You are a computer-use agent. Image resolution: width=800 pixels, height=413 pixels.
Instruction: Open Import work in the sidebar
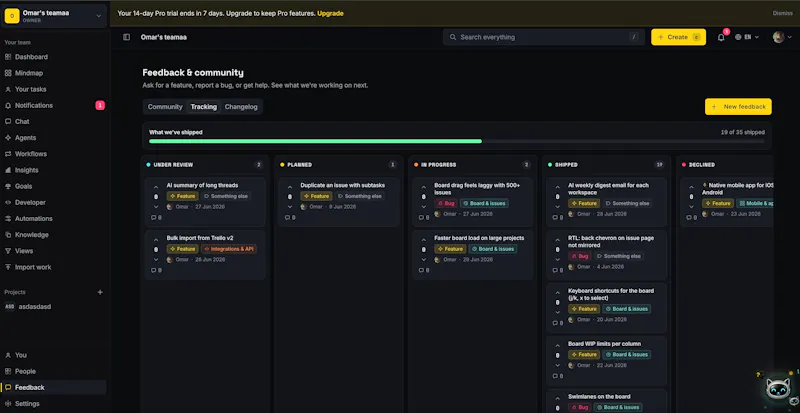click(54, 267)
